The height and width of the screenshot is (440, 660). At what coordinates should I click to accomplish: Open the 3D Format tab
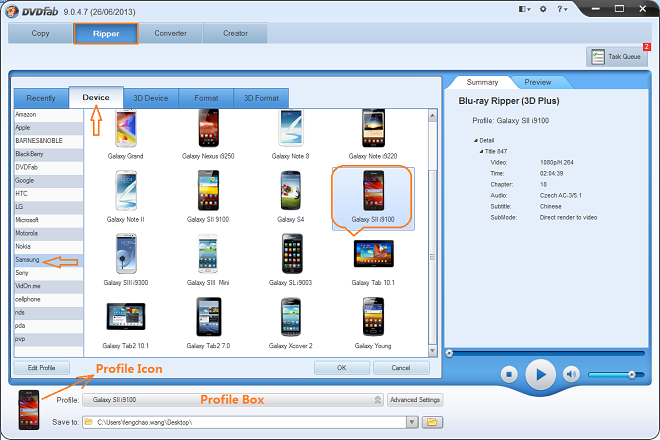[261, 98]
